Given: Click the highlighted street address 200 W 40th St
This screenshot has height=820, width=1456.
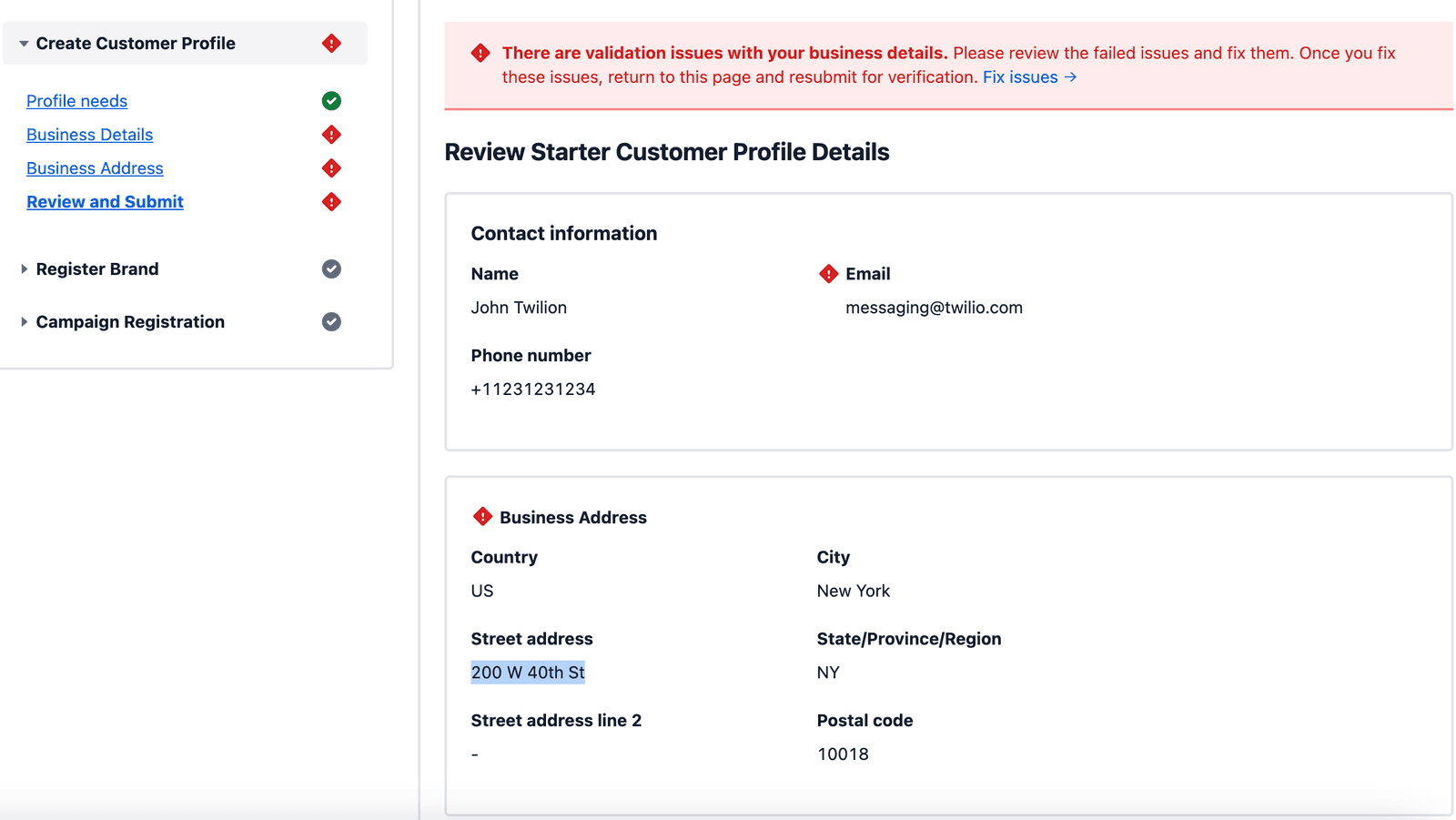Looking at the screenshot, I should pos(528,672).
